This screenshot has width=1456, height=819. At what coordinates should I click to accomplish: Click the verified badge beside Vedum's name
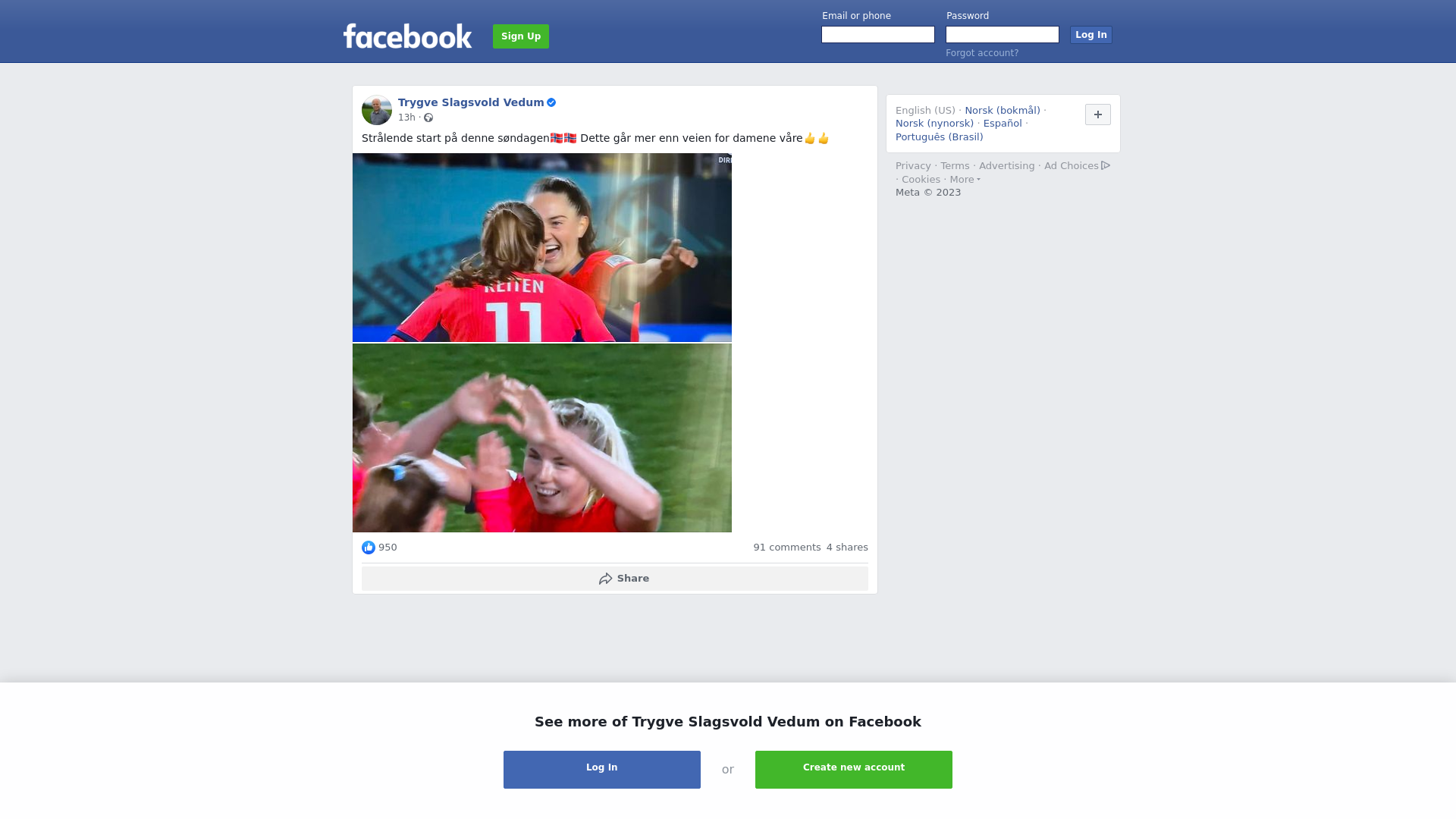point(551,102)
